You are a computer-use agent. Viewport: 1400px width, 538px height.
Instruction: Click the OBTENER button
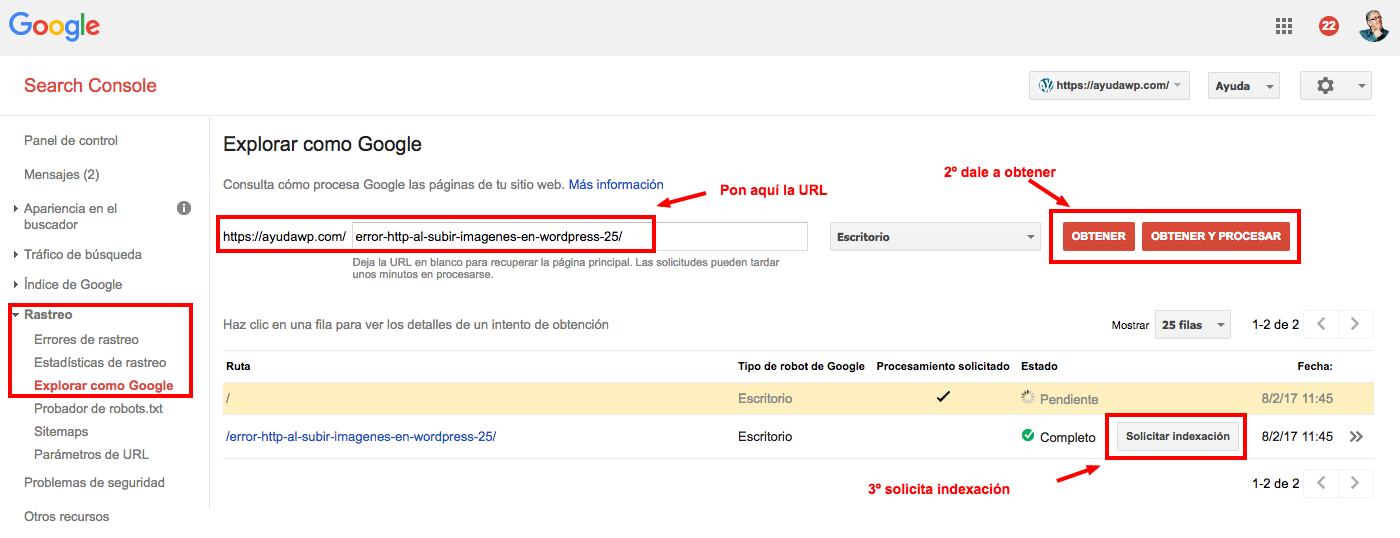click(1098, 236)
